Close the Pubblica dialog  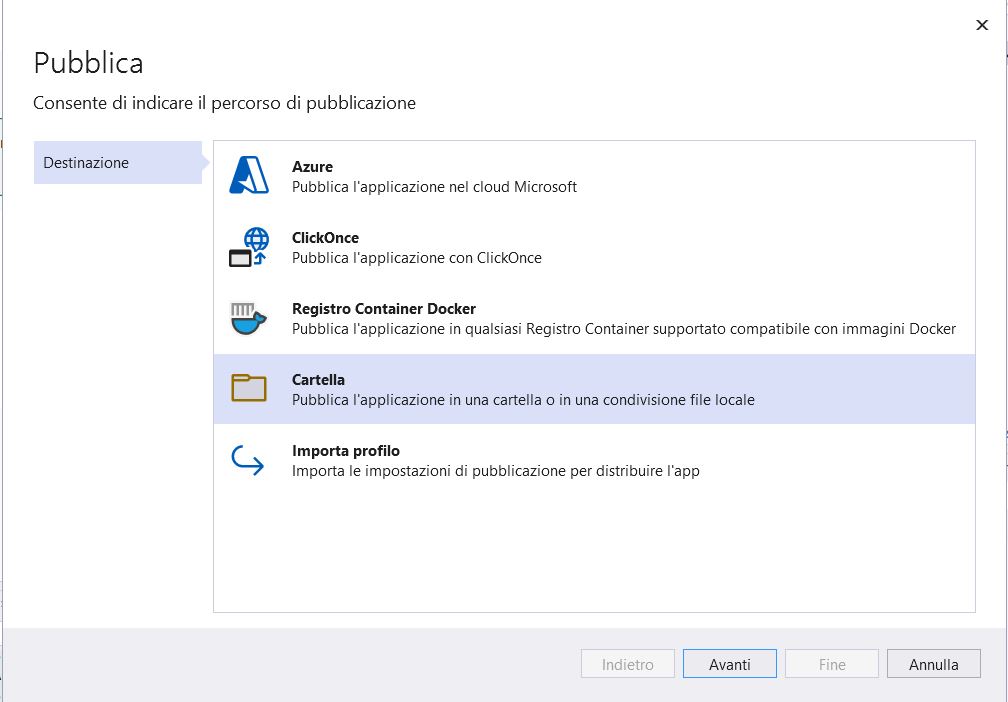[982, 25]
